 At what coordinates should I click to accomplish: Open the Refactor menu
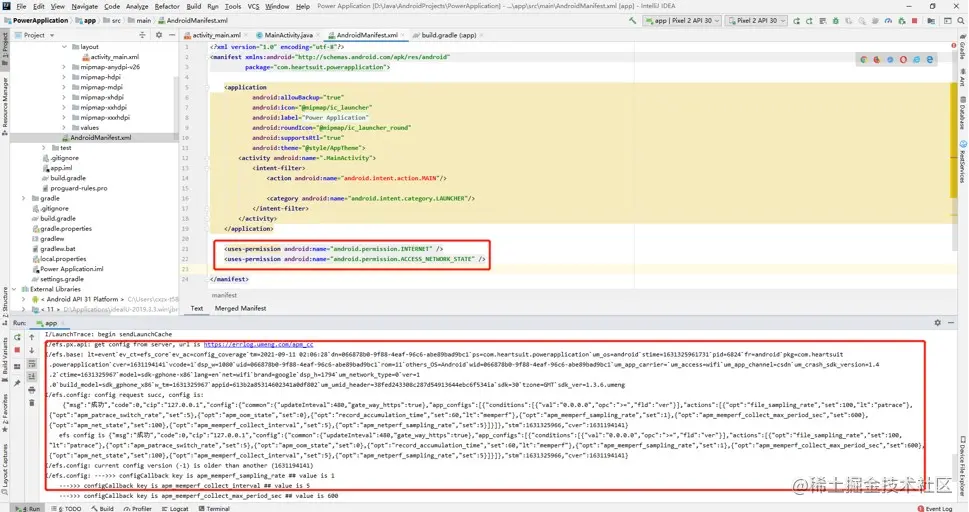pyautogui.click(x=167, y=6)
